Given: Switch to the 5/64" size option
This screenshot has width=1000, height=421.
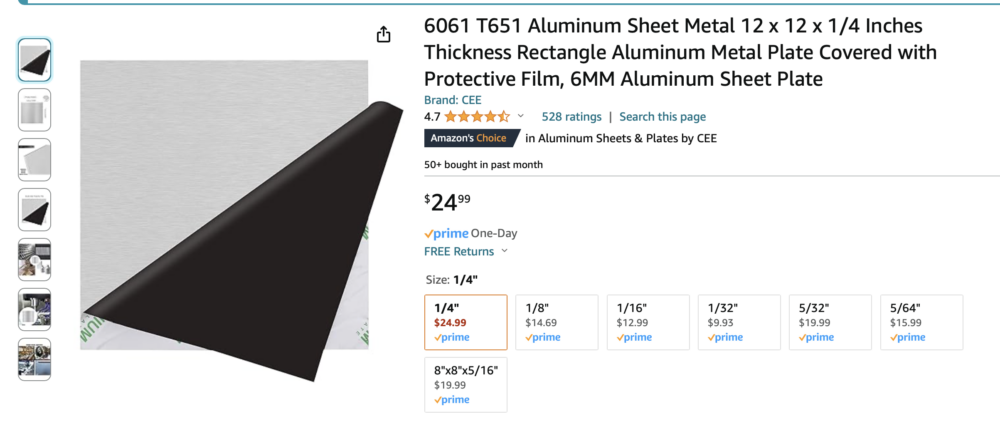Looking at the screenshot, I should pyautogui.click(x=921, y=322).
